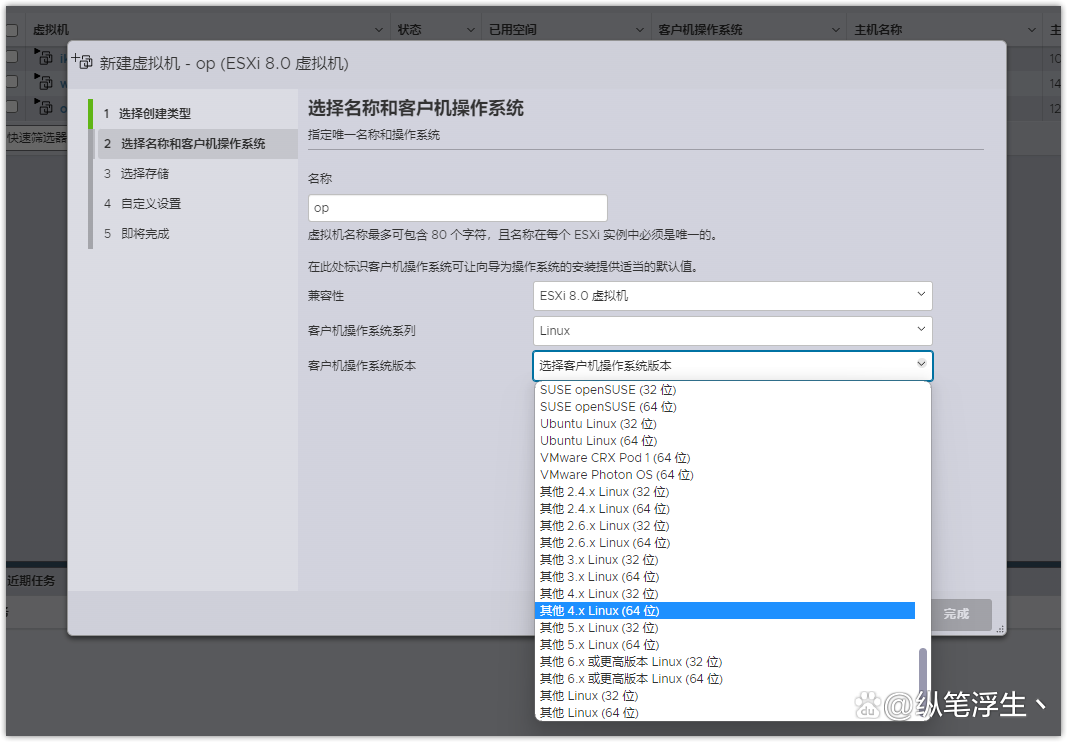Check the last VM row checkbox
The image size is (1067, 742).
coord(12,107)
